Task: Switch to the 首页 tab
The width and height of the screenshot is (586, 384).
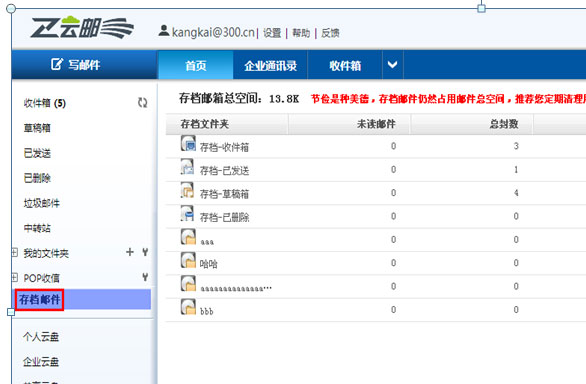Action: (196, 65)
